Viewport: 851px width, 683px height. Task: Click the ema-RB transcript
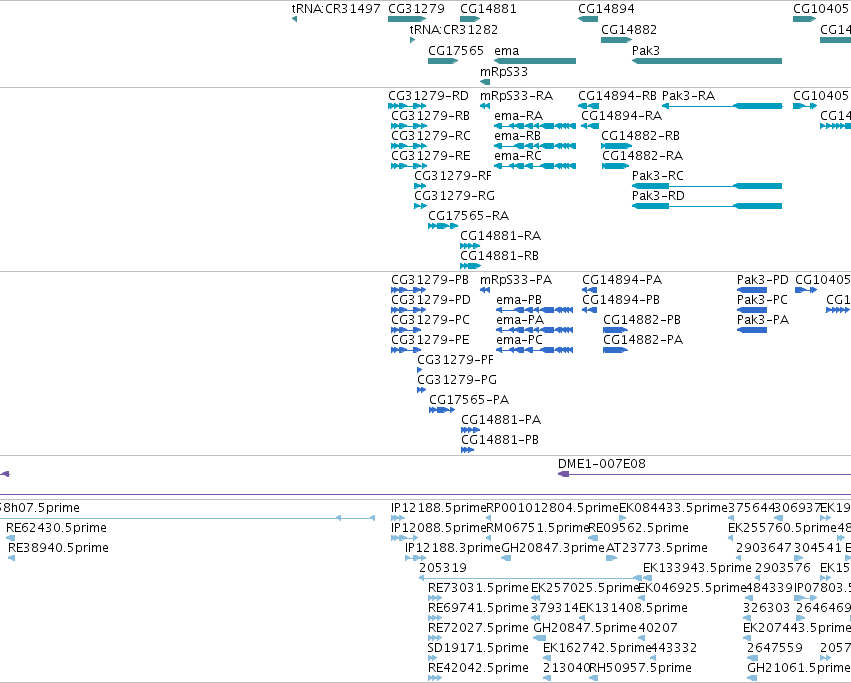tap(535, 146)
